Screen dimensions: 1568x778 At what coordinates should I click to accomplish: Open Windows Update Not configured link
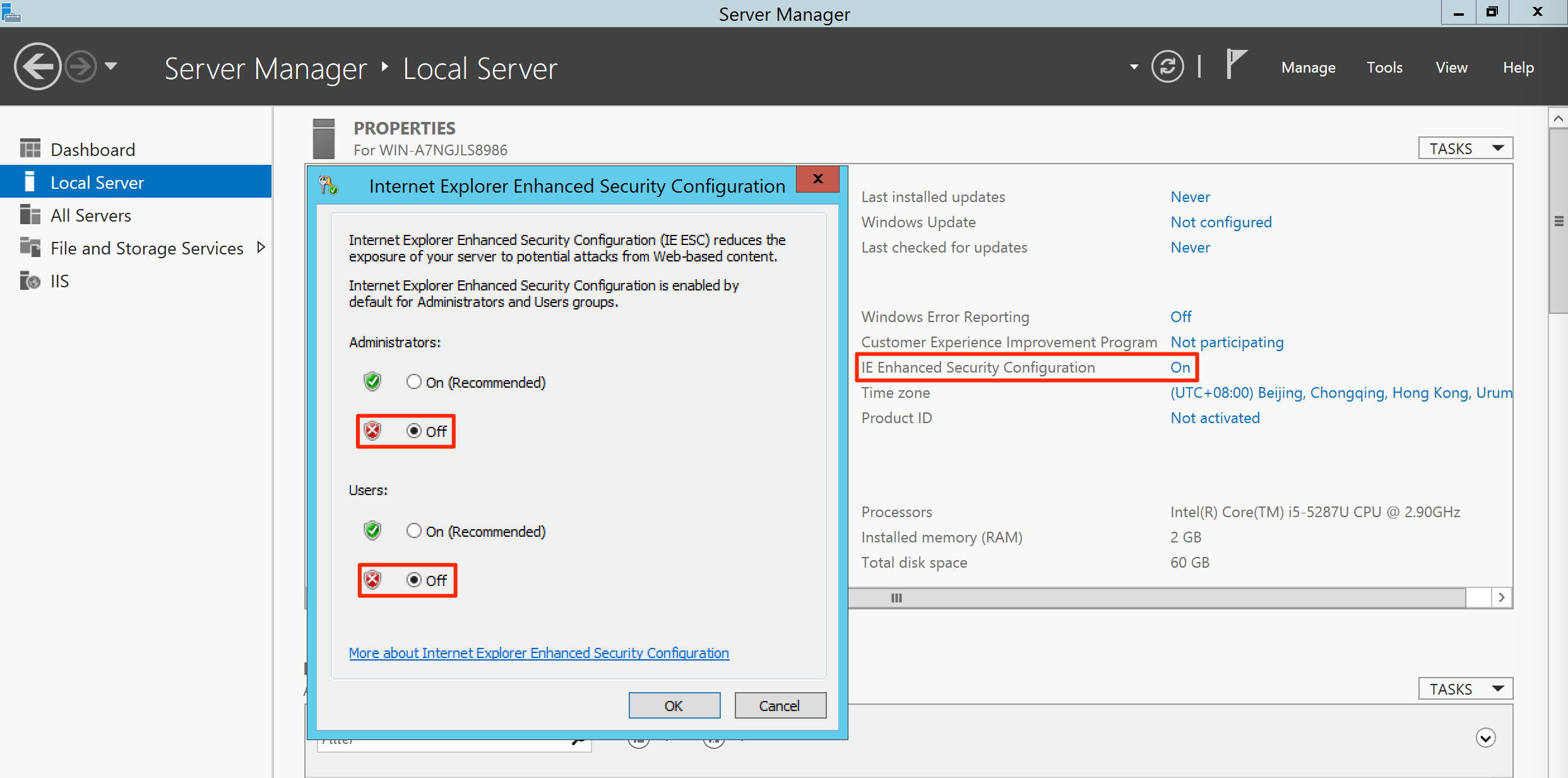pyautogui.click(x=1221, y=222)
